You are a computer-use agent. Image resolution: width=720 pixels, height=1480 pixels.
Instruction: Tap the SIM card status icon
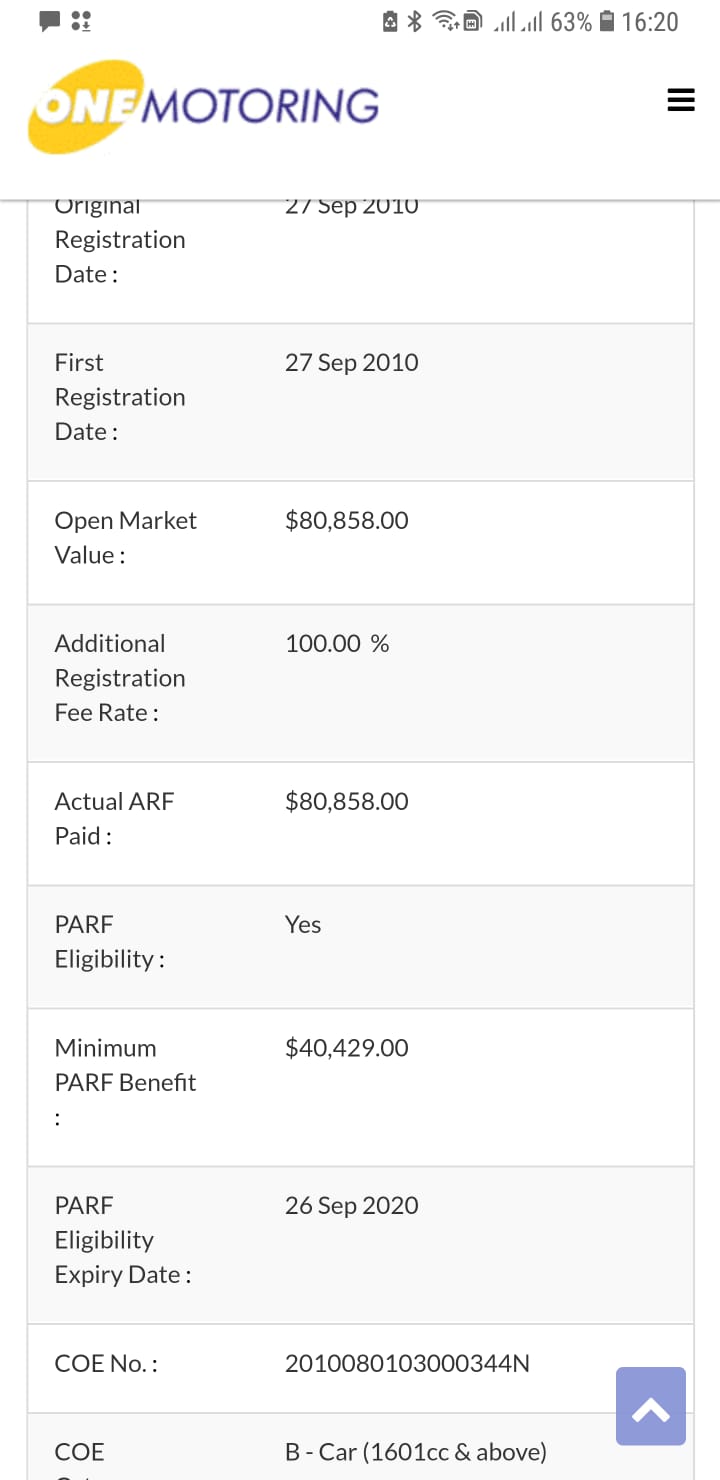[x=473, y=21]
